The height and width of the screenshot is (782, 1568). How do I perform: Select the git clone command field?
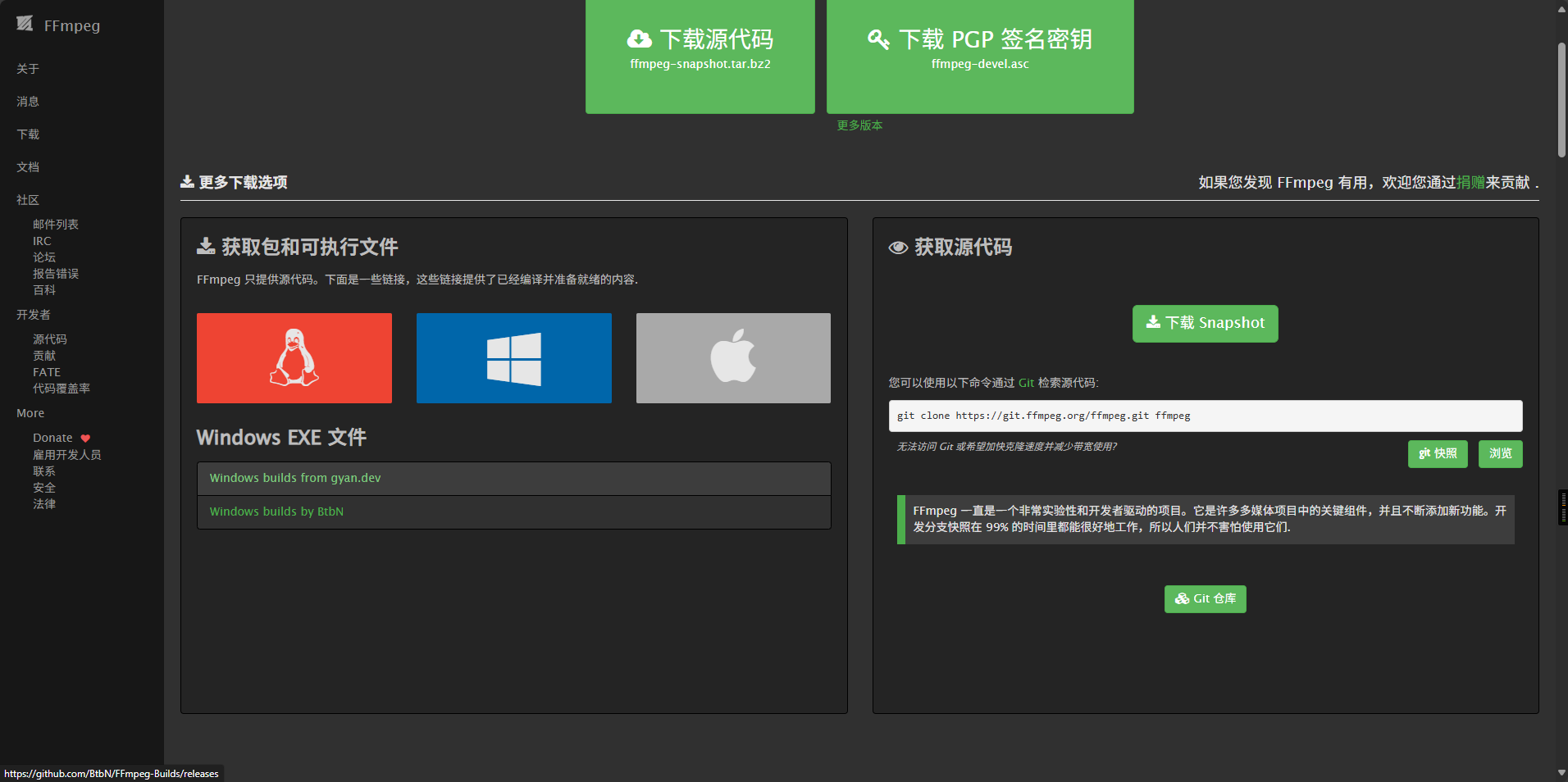1206,416
